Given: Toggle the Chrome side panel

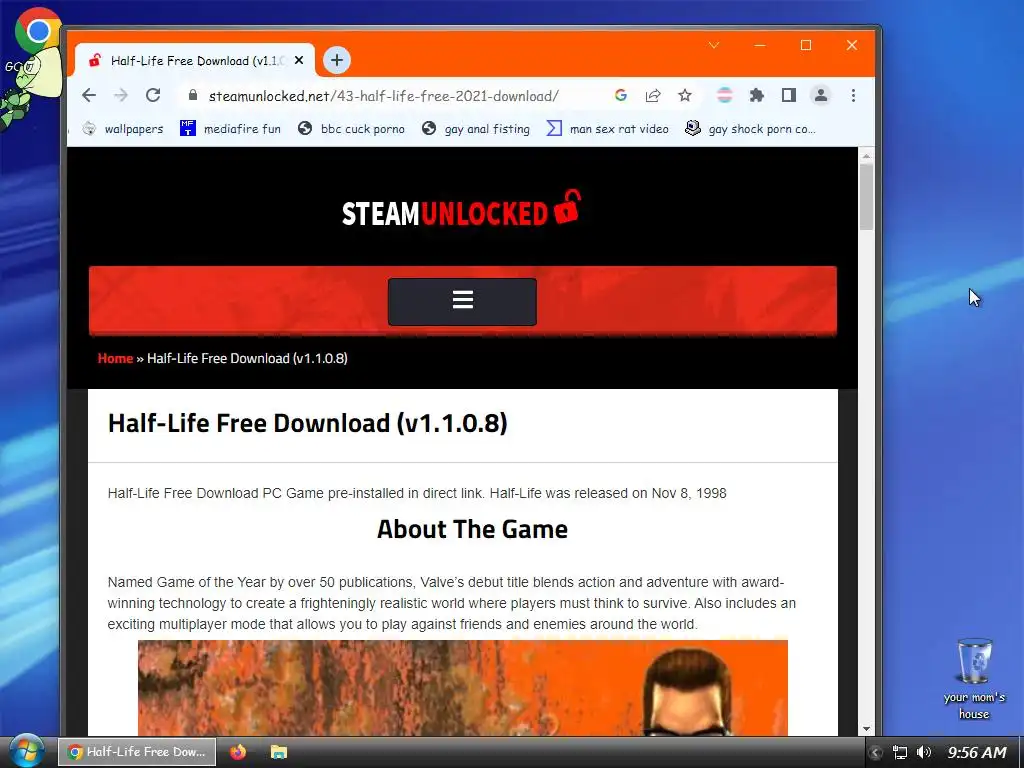Looking at the screenshot, I should [x=788, y=95].
